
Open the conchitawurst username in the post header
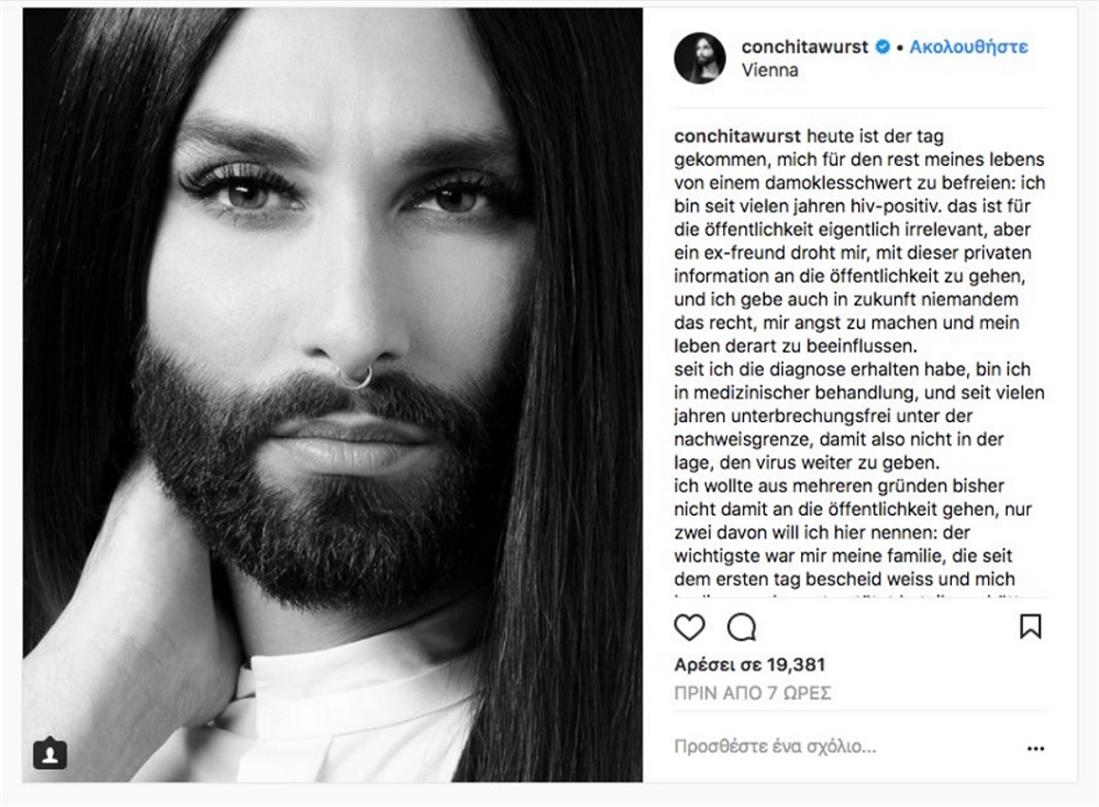click(x=804, y=47)
